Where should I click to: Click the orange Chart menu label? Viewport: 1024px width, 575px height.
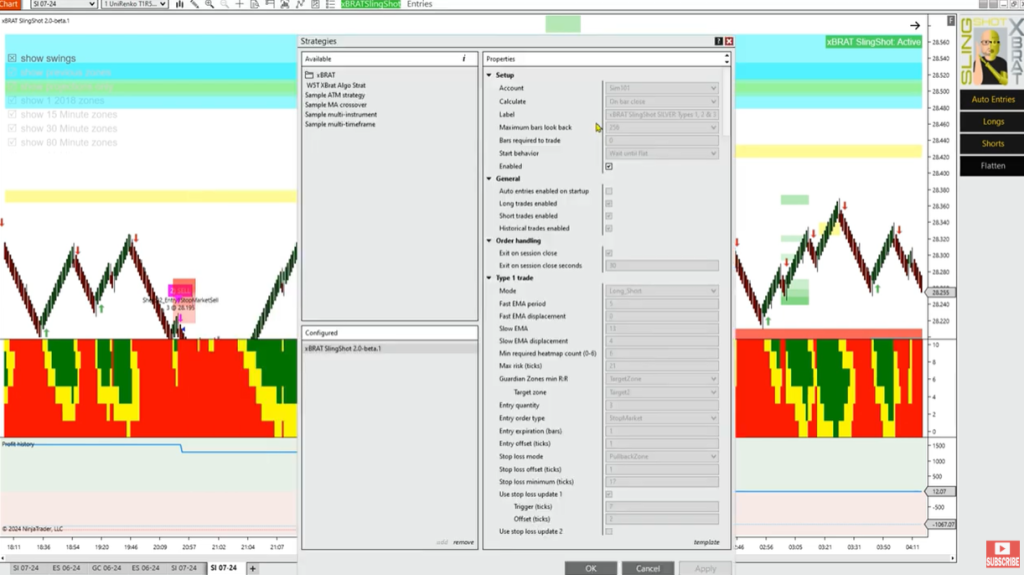click(10, 4)
